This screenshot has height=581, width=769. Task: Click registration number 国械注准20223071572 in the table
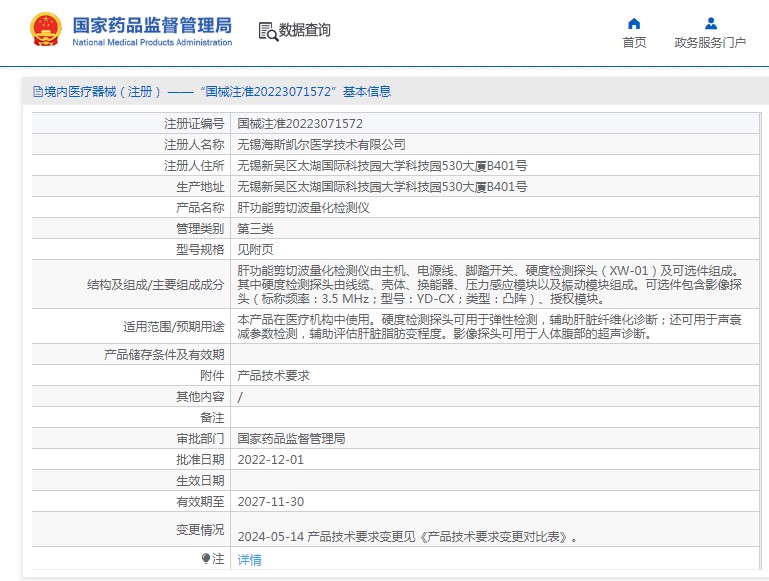tap(299, 124)
